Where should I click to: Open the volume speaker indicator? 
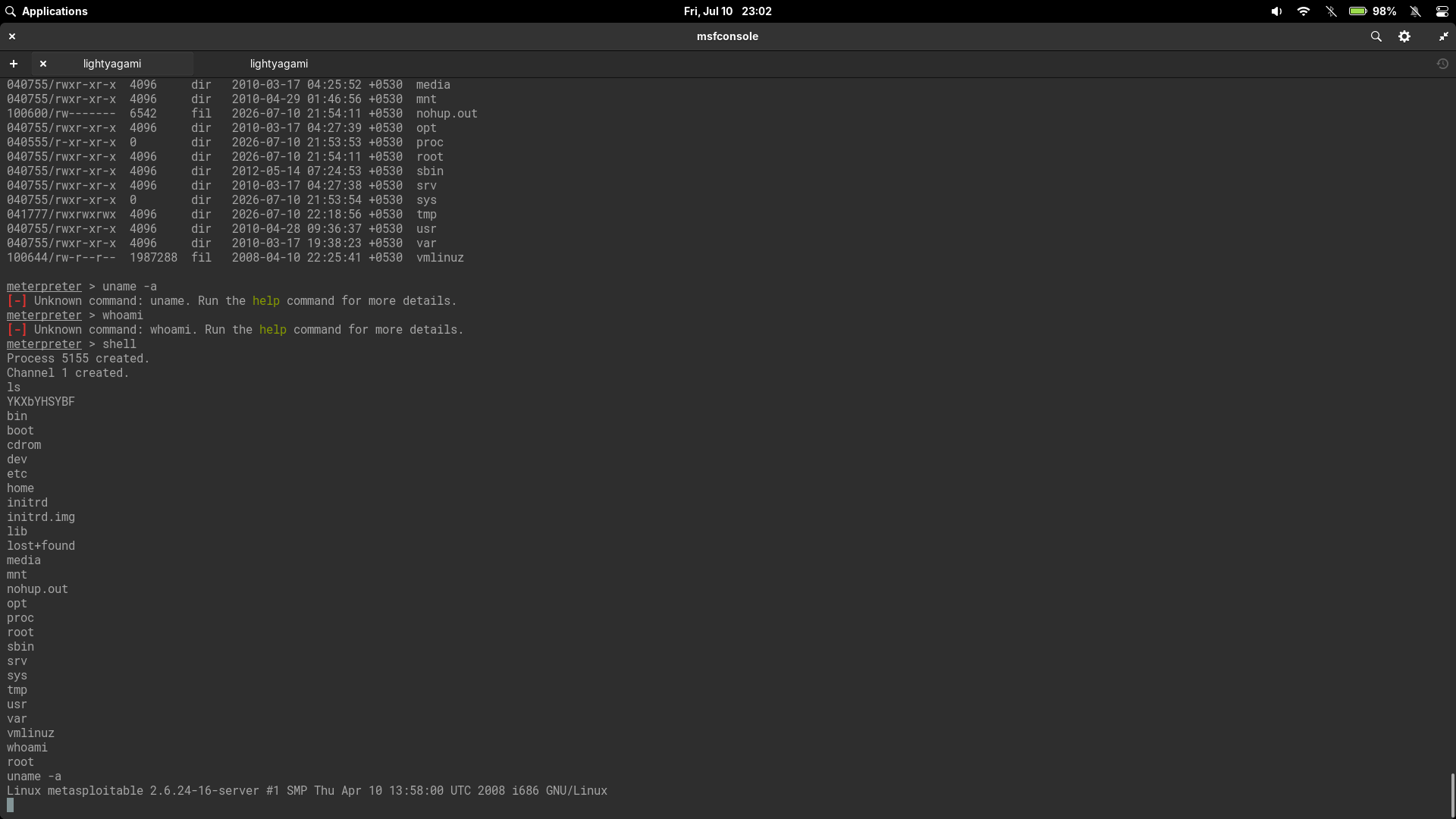[1276, 11]
